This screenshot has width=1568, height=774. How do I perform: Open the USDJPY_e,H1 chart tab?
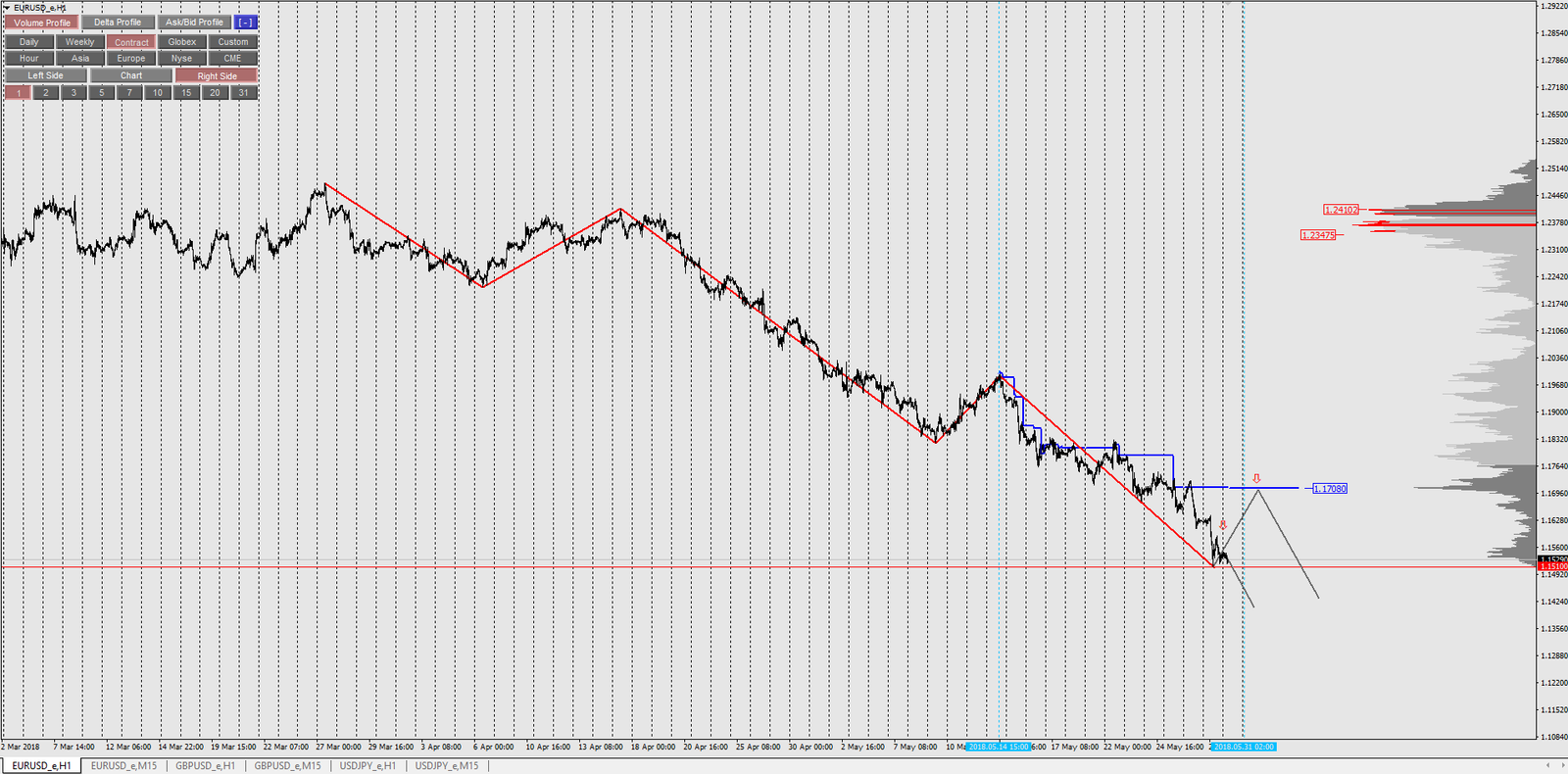click(367, 766)
